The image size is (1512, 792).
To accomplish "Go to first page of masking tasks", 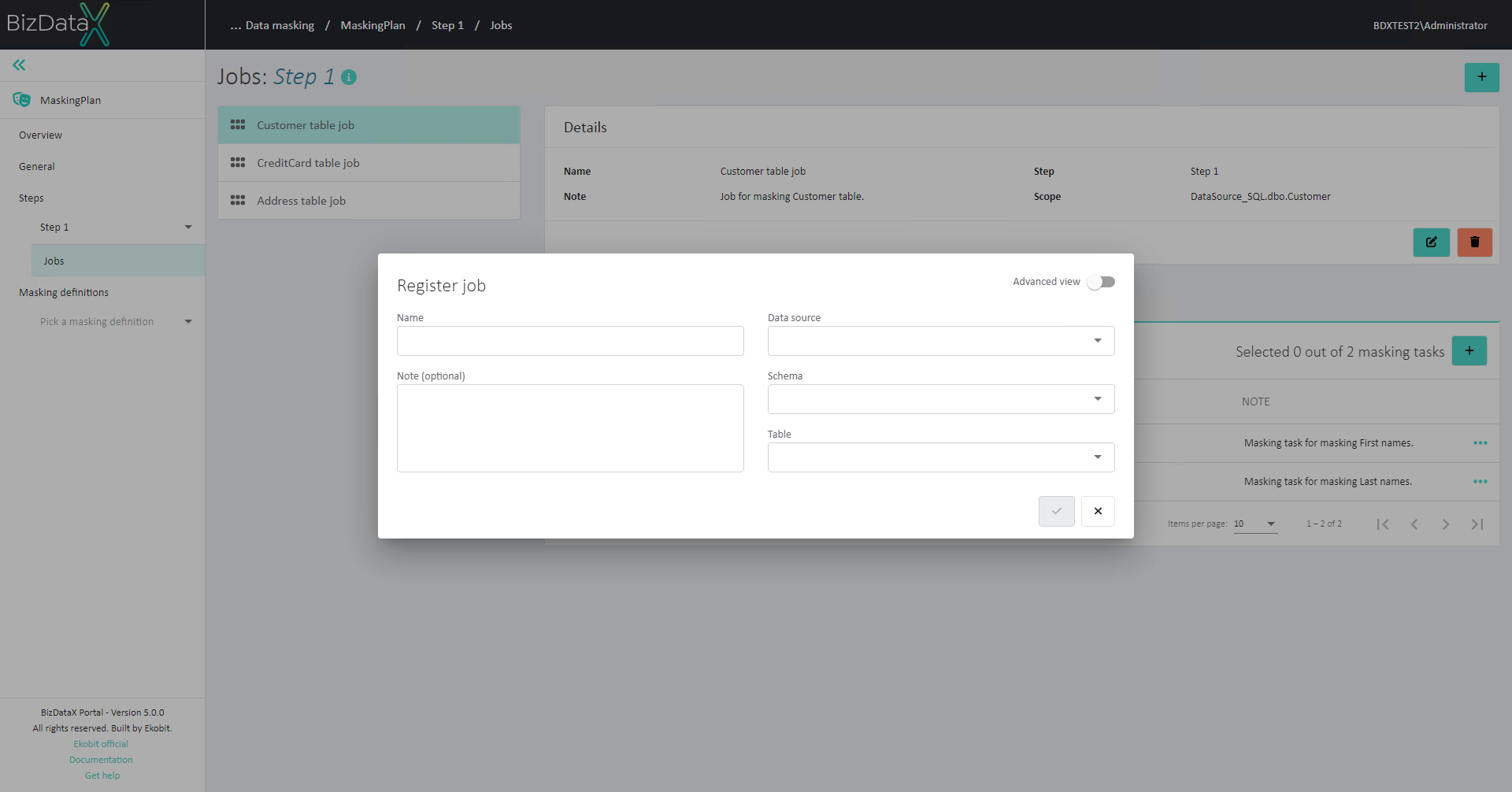I will (x=1383, y=524).
